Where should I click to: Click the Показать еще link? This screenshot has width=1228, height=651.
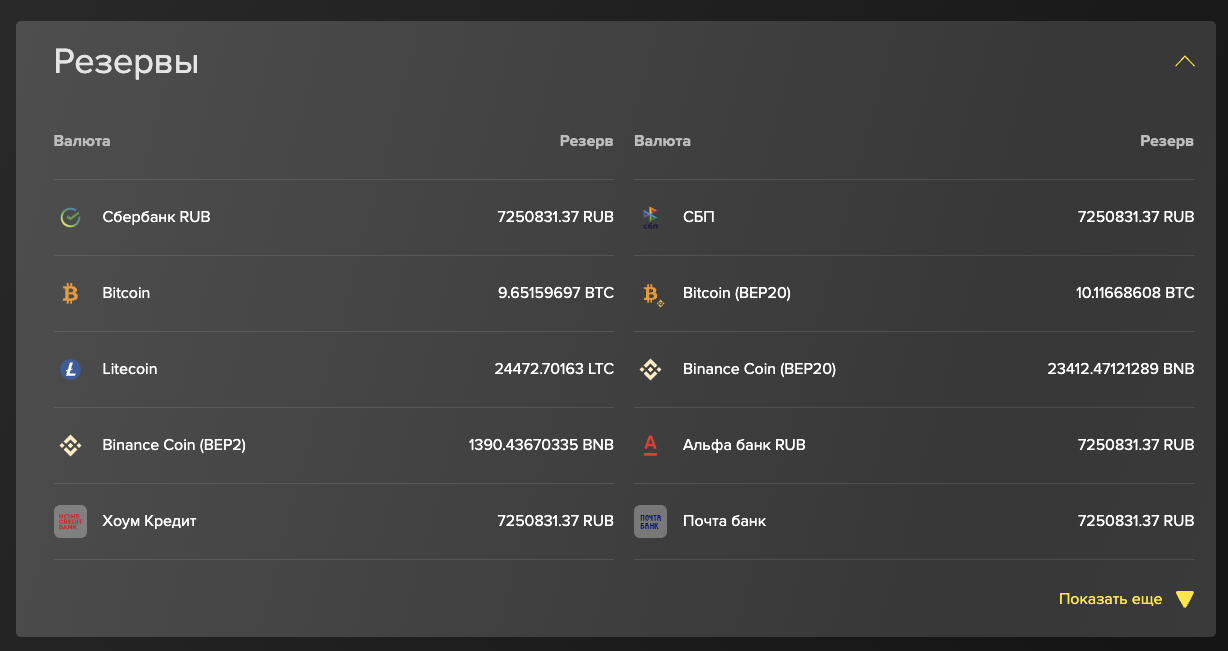point(1110,599)
